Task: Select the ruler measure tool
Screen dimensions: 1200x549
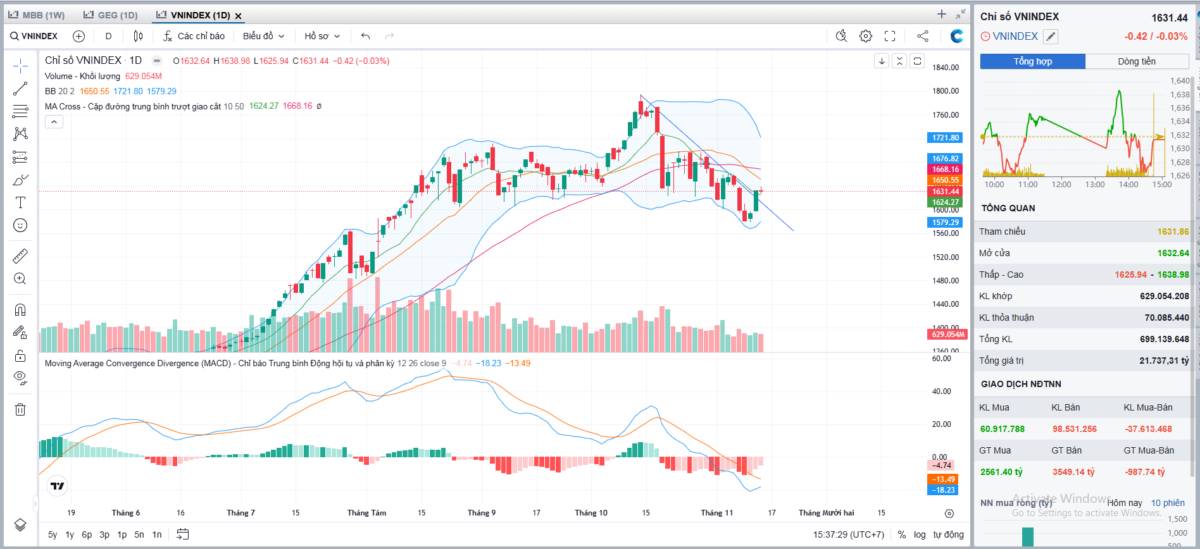Action: pos(20,256)
